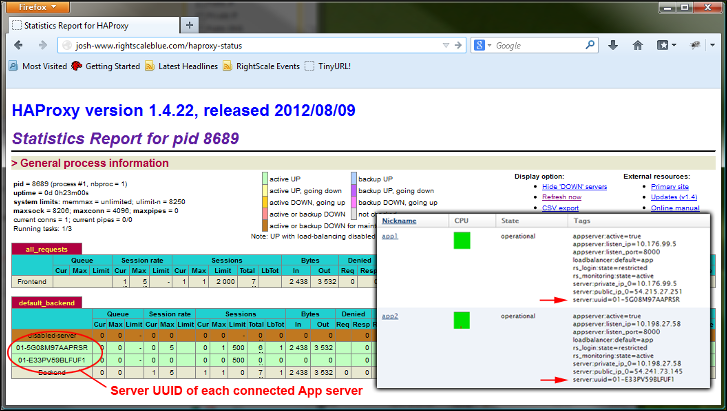Open Latest Headlines feed bookmark
Screen dimensions: 727x411
tap(181, 66)
